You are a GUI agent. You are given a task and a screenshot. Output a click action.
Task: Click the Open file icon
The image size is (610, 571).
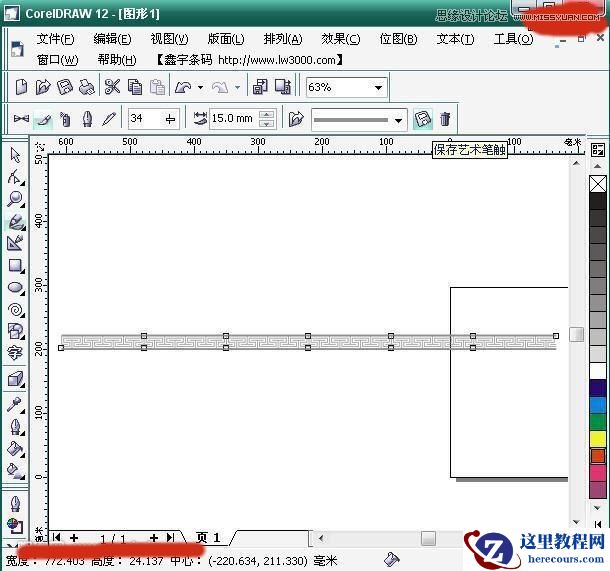pyautogui.click(x=43, y=87)
